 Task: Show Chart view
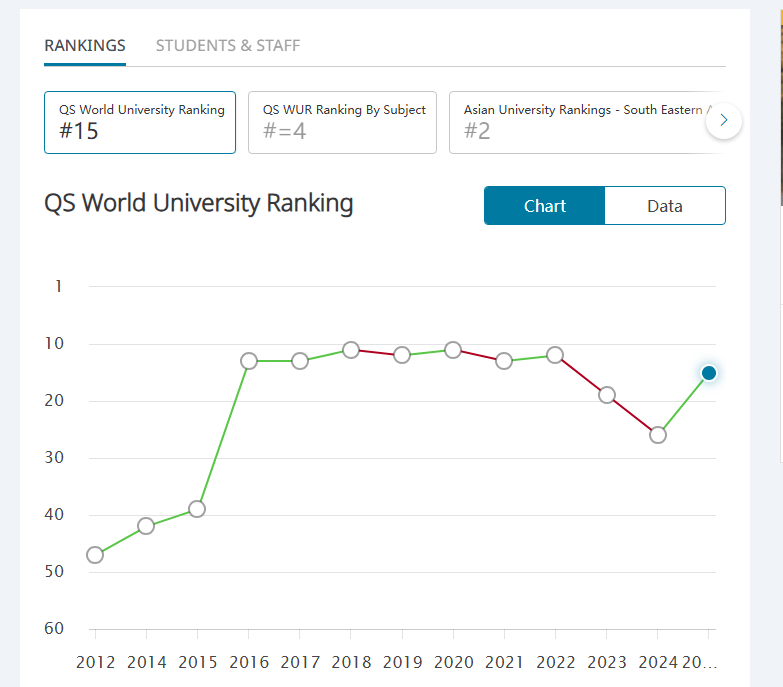544,206
